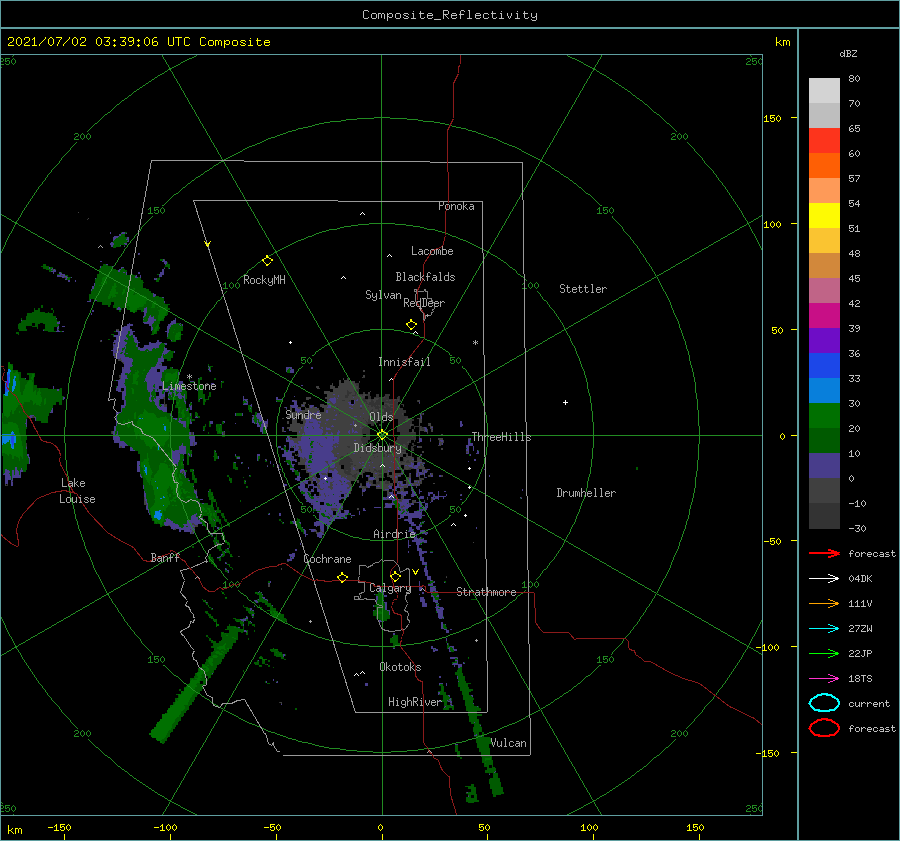Click the HighRiver label

pos(415,702)
